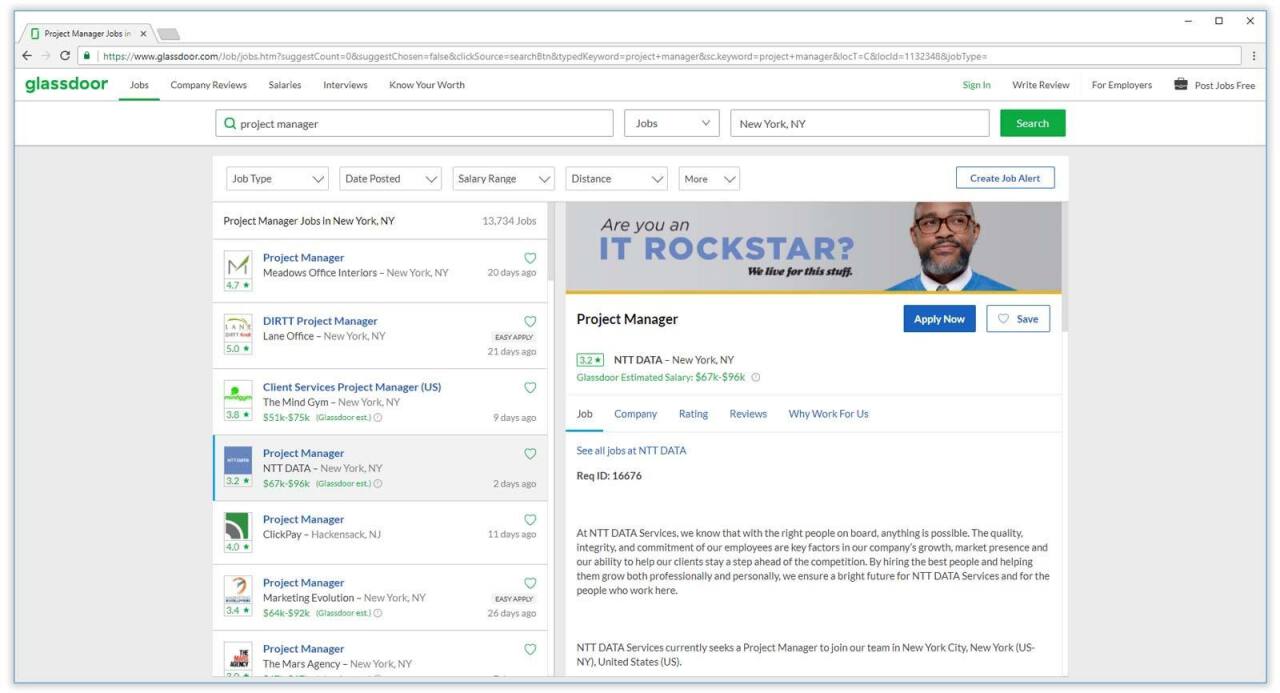Viewport: 1280px width, 693px height.
Task: Open Know Your Worth nav item
Action: 427,85
